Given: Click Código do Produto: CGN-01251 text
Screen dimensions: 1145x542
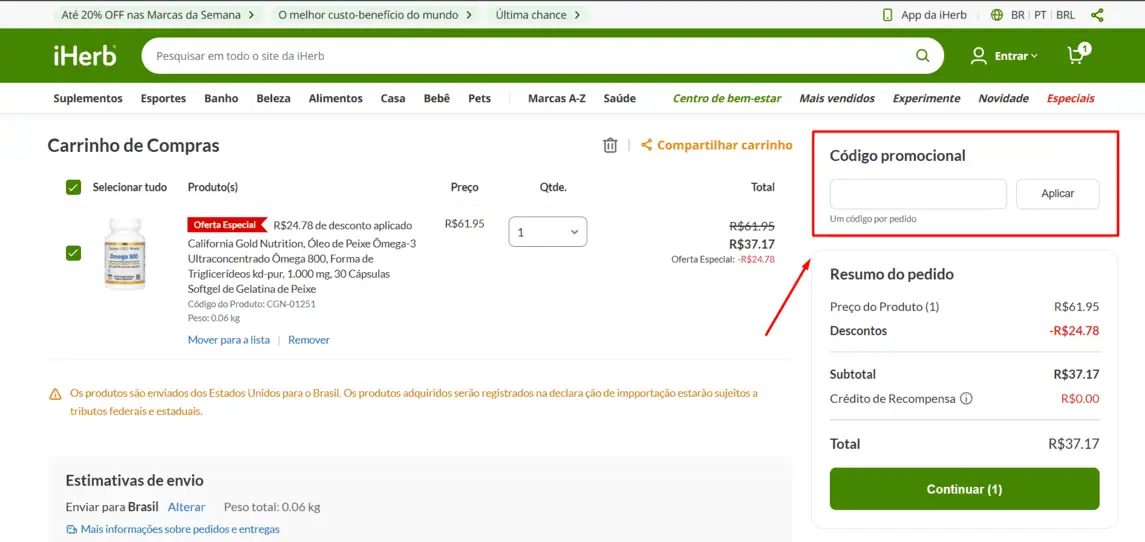Looking at the screenshot, I should coord(251,304).
